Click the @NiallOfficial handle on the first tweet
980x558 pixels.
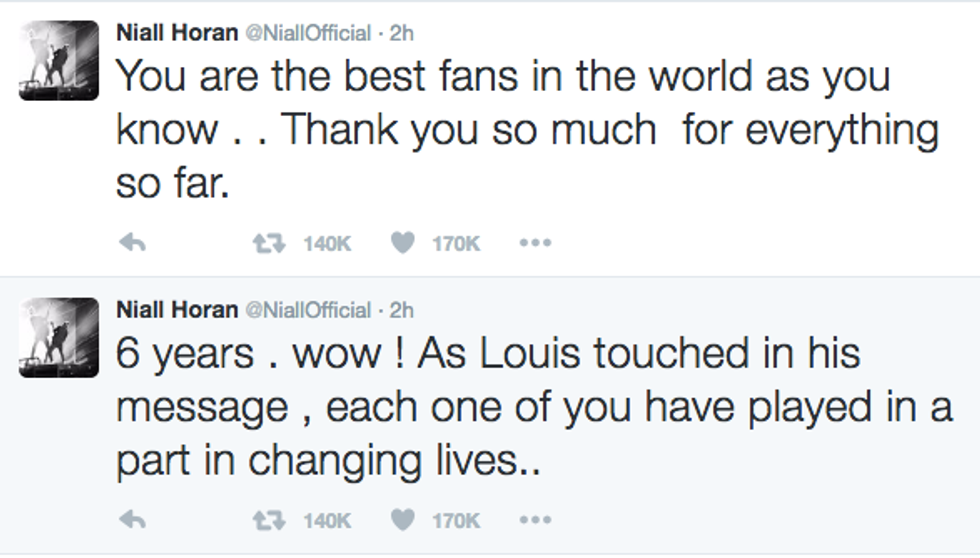pyautogui.click(x=307, y=32)
